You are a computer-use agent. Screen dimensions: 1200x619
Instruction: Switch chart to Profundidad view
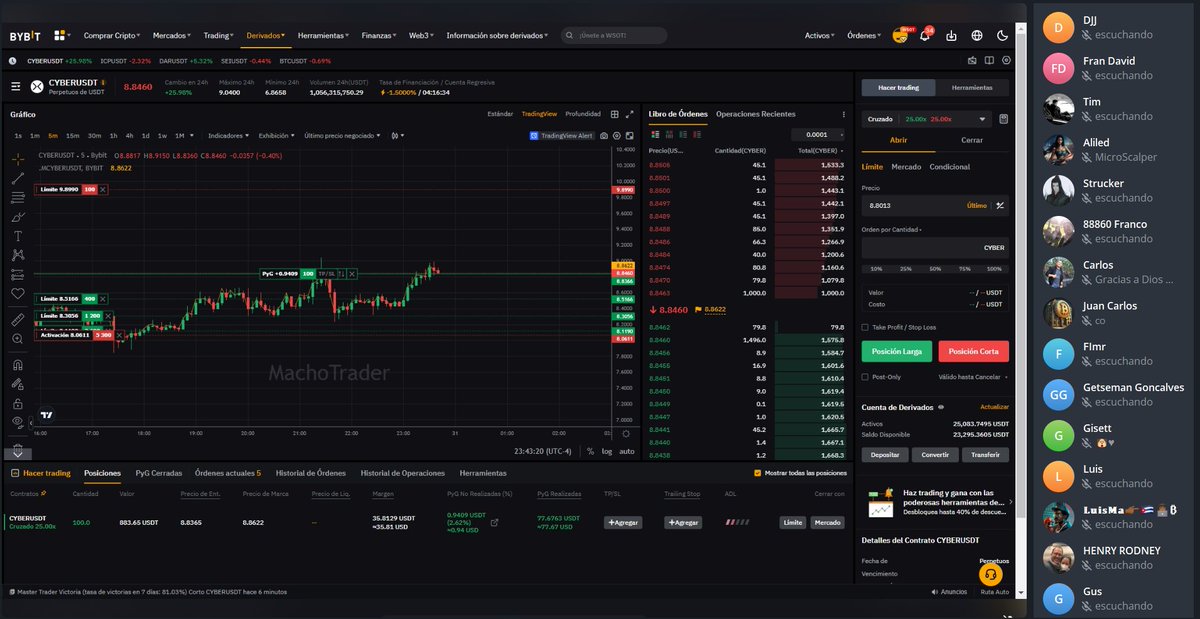click(583, 114)
